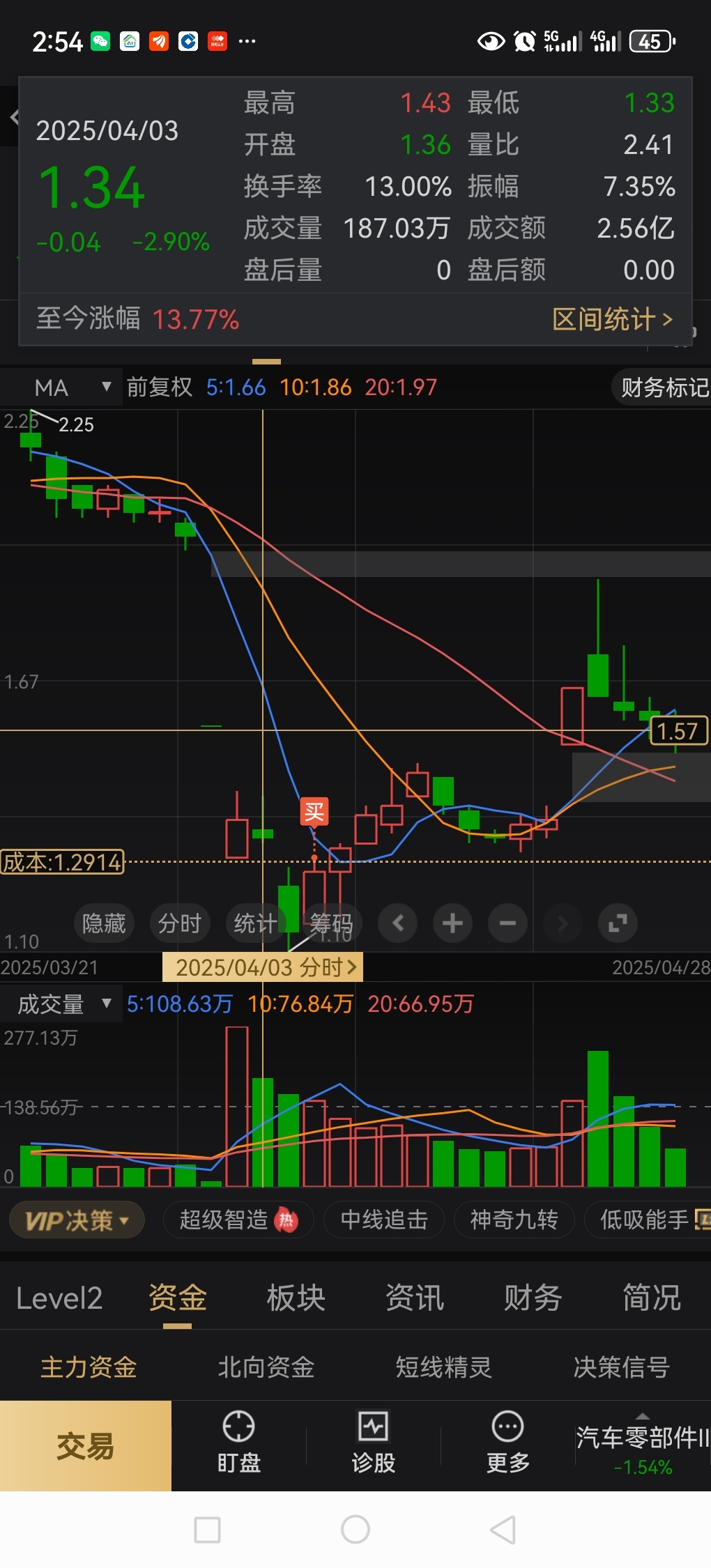The height and width of the screenshot is (1568, 711).
Task: Tap the 1.57 crosshair price label
Action: (x=678, y=731)
